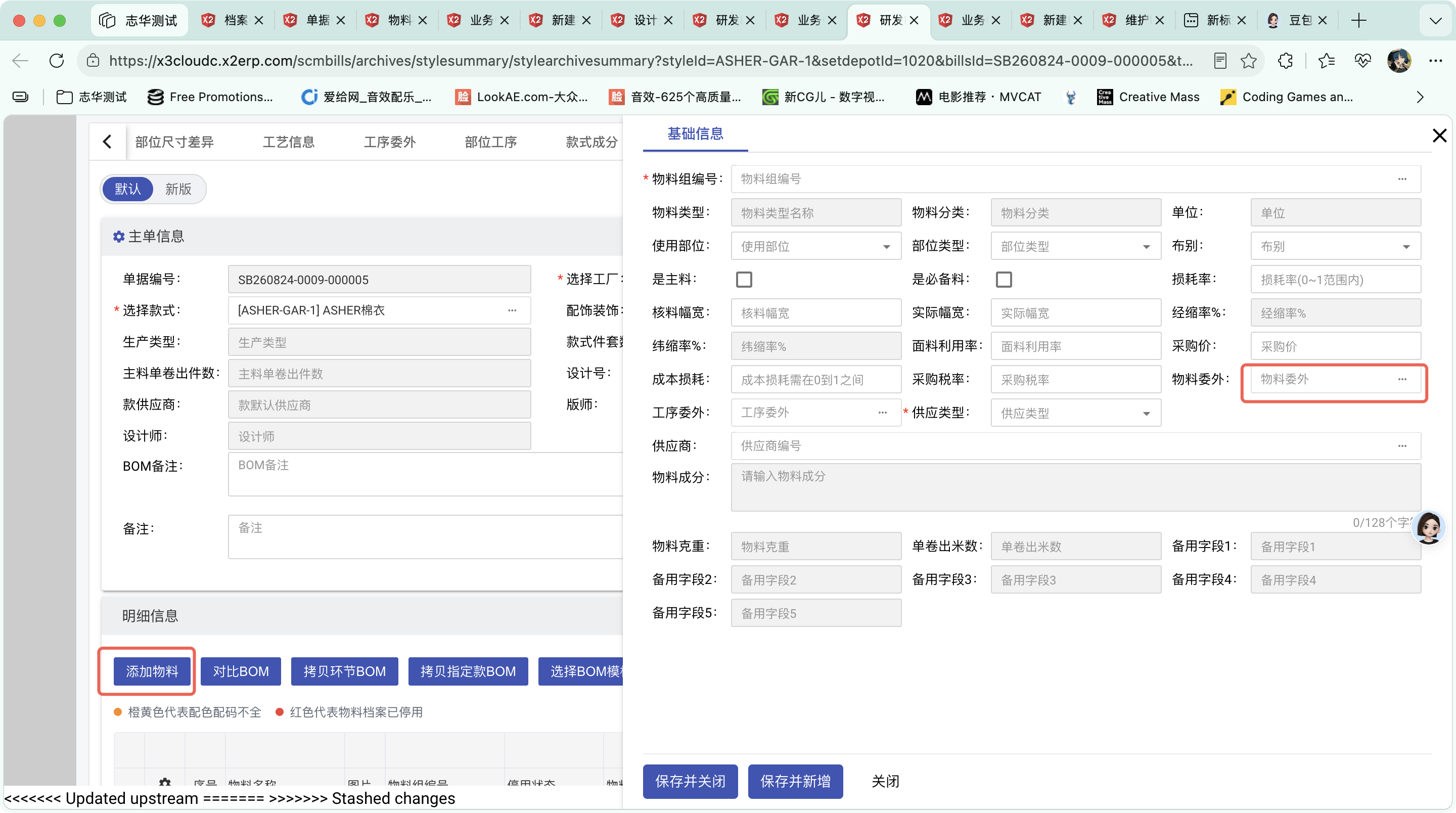Click the gear icon next to 主单信息

pyautogui.click(x=119, y=236)
